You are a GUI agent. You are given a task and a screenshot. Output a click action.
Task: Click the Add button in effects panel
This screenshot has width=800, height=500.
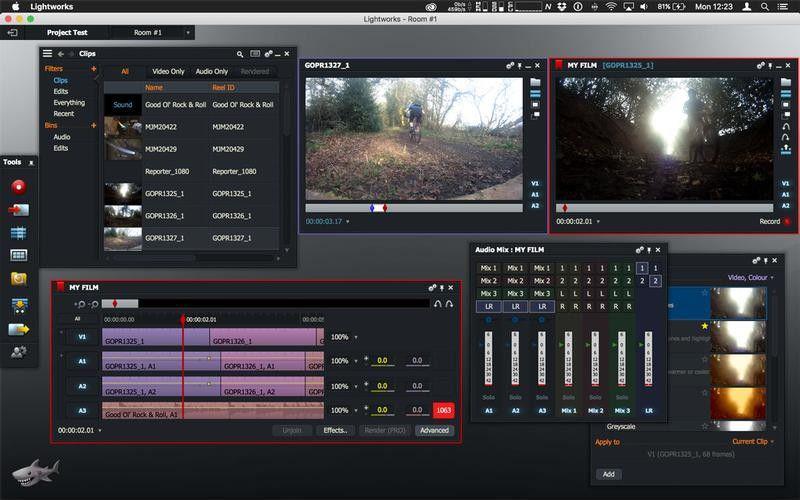pos(609,474)
